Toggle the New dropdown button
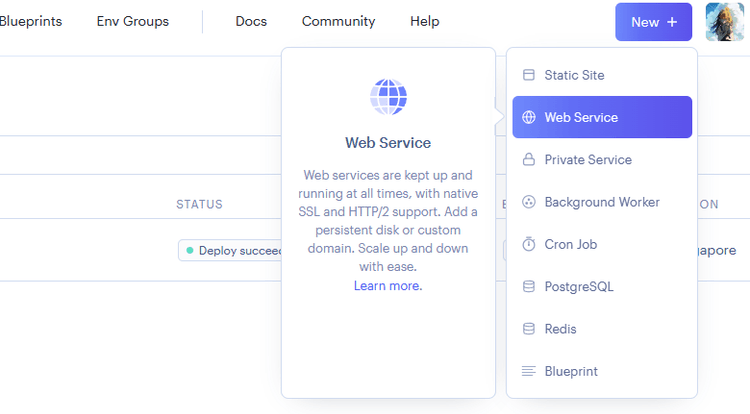Image resolution: width=750 pixels, height=414 pixels. (x=653, y=22)
